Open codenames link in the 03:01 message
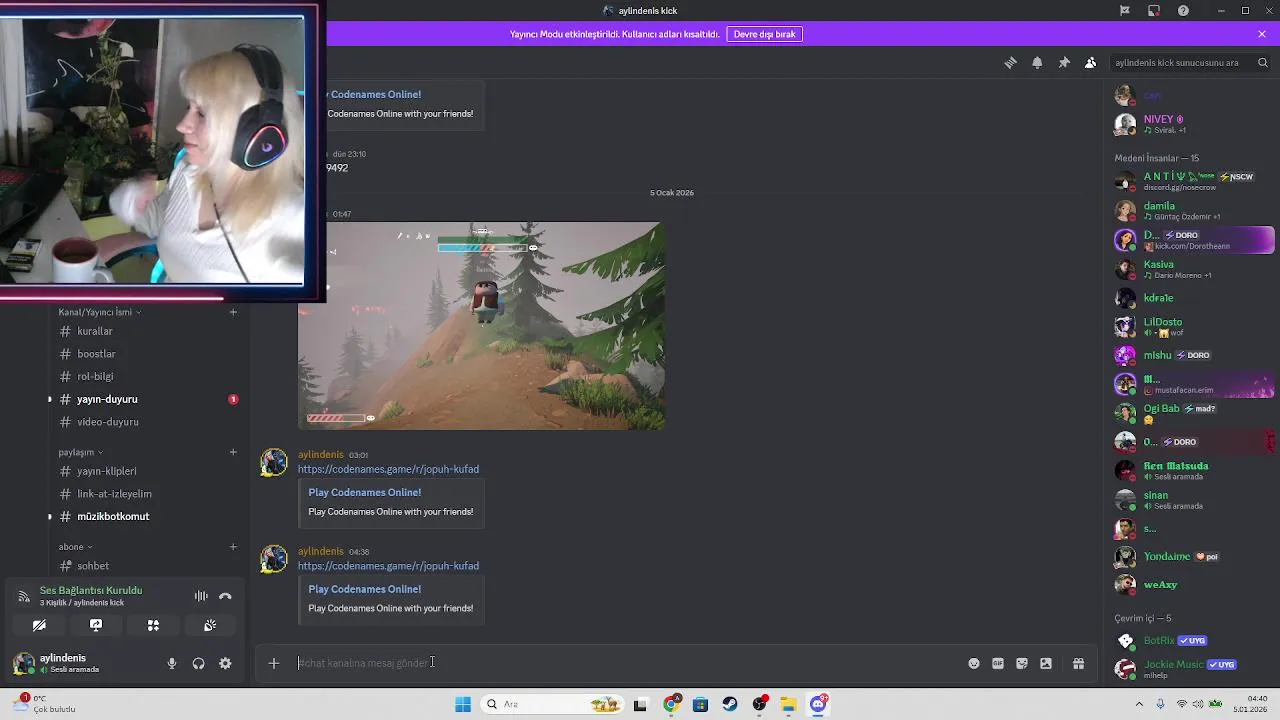The height and width of the screenshot is (720, 1280). tap(388, 469)
